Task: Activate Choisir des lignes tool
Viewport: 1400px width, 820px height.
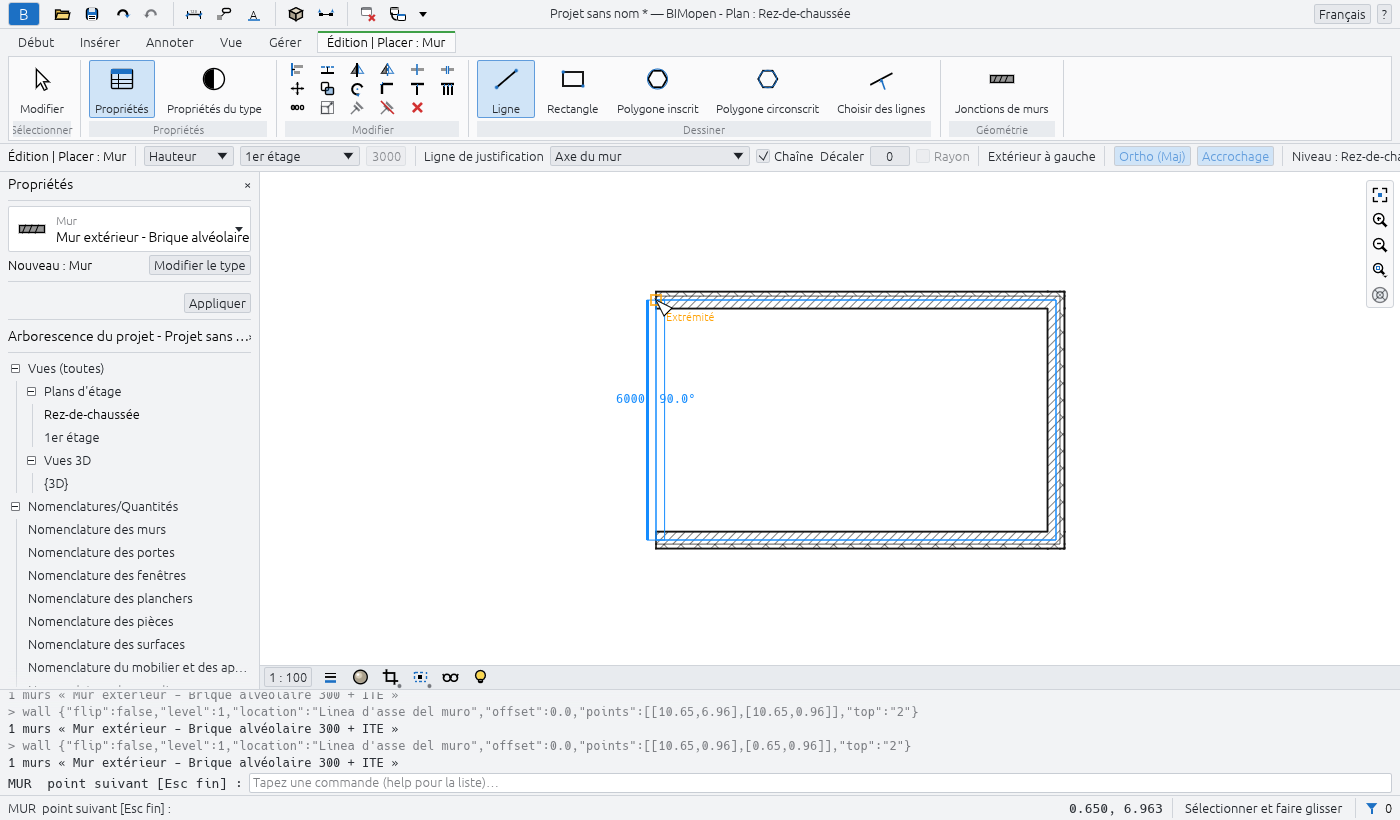Action: [881, 89]
